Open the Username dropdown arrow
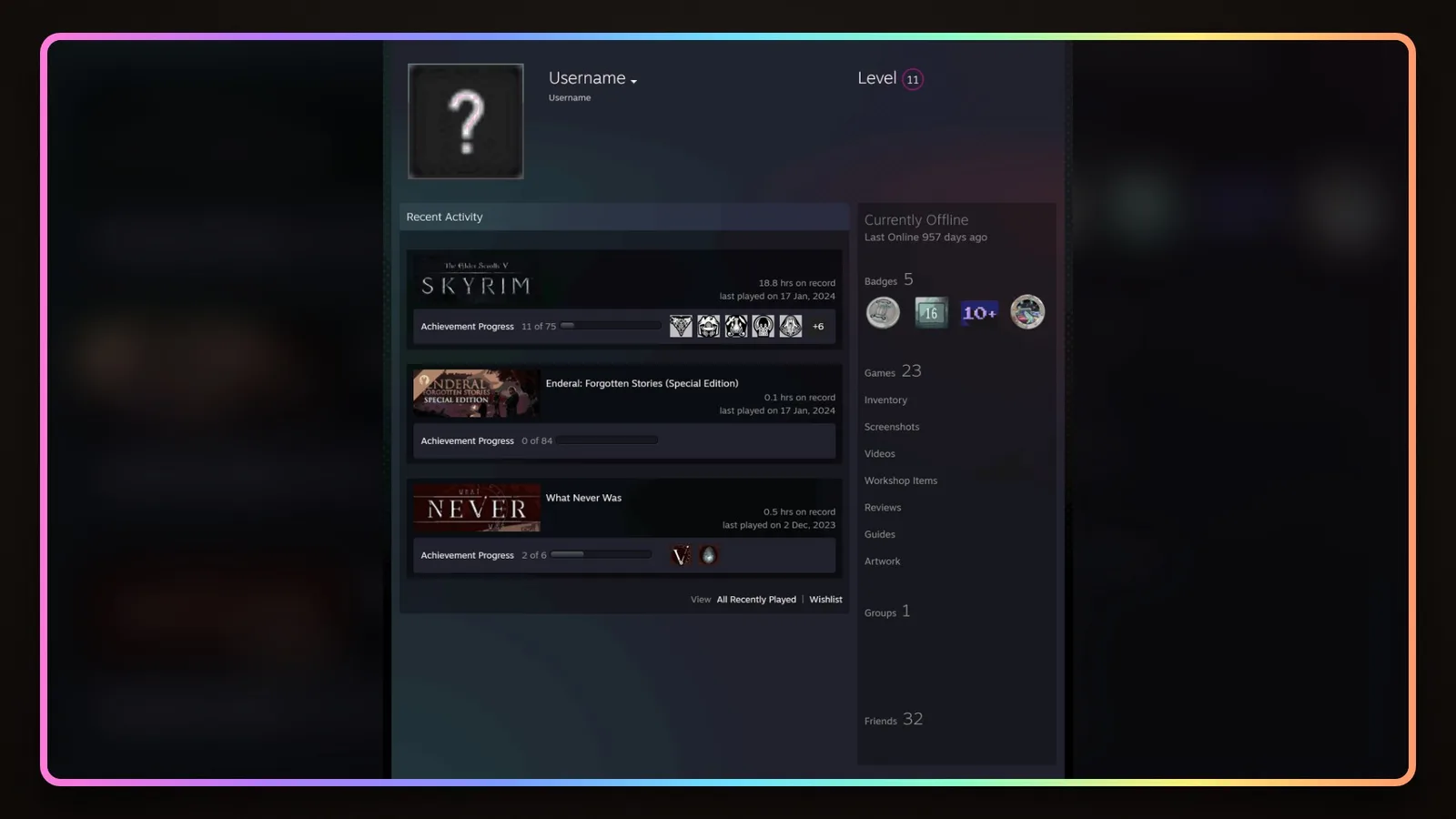Screen dimensions: 1456x819 [x=633, y=82]
